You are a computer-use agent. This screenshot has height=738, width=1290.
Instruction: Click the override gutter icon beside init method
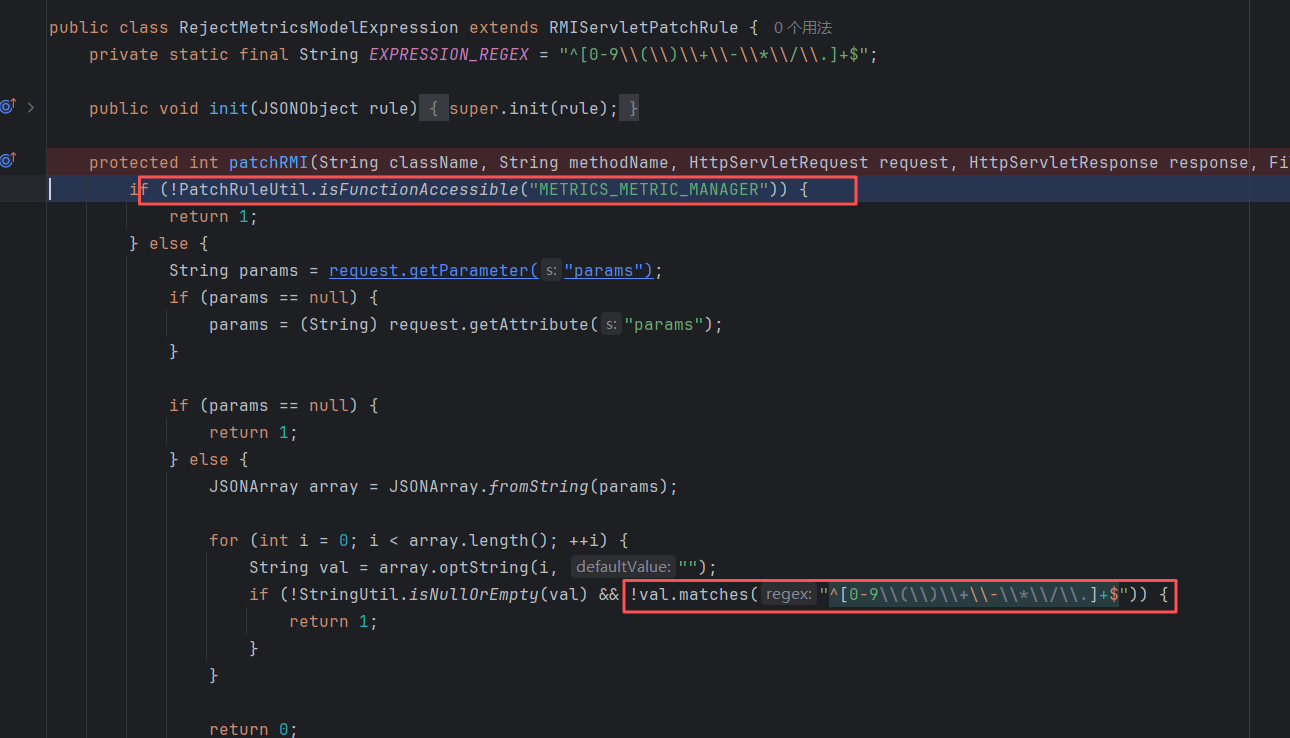(x=8, y=107)
